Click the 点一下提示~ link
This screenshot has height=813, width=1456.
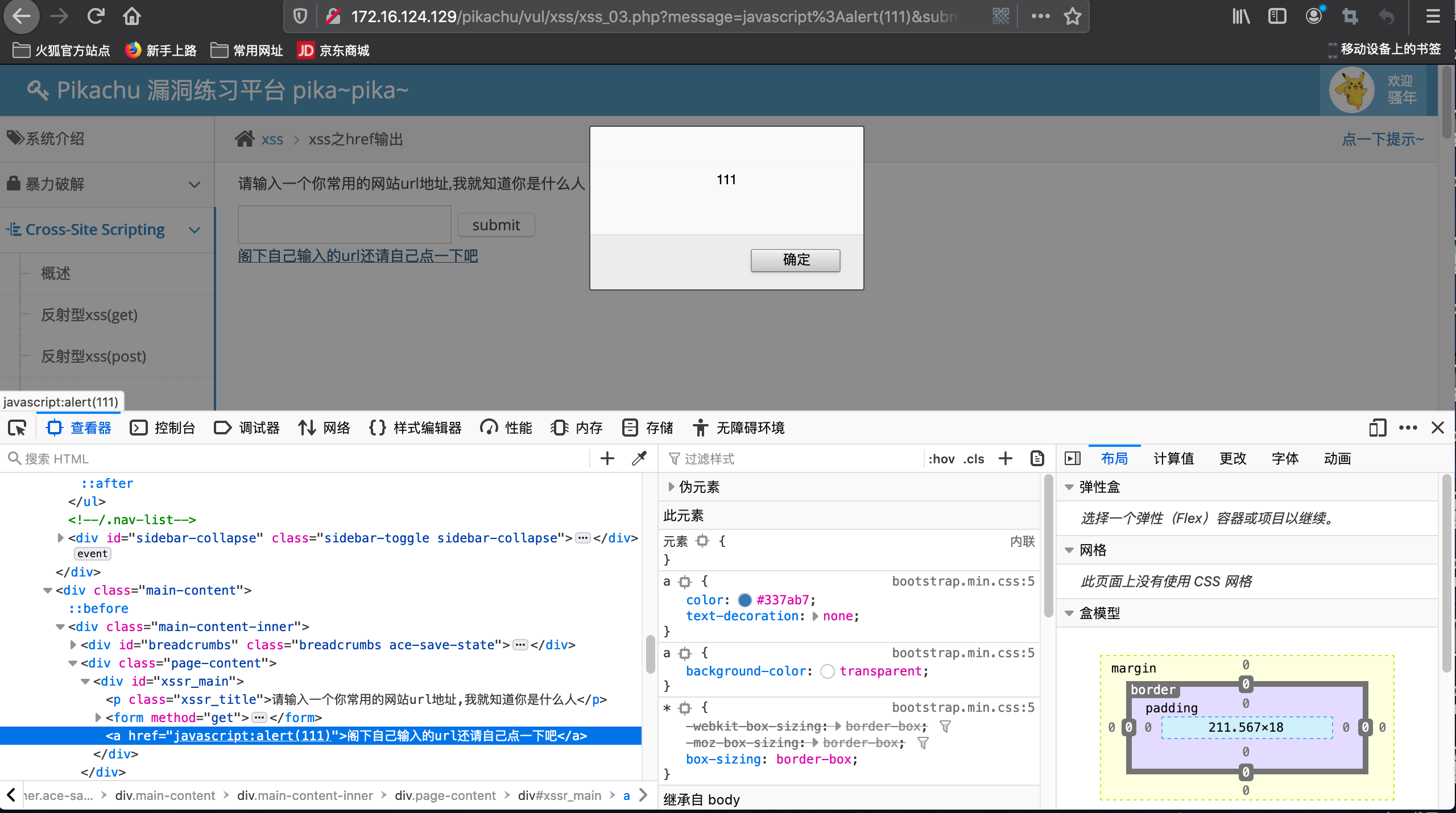(x=1383, y=139)
